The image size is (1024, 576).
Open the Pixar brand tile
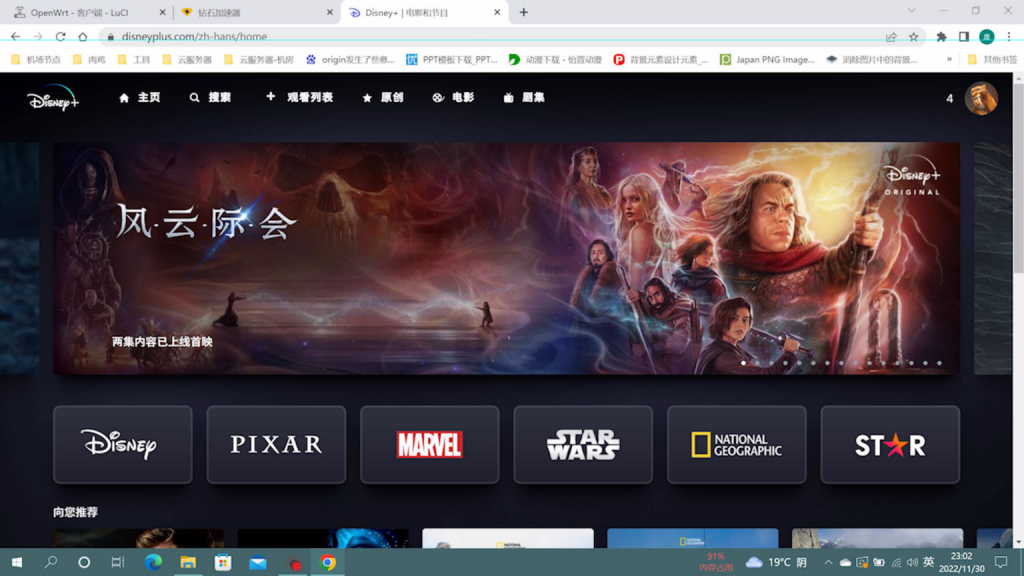pyautogui.click(x=276, y=445)
